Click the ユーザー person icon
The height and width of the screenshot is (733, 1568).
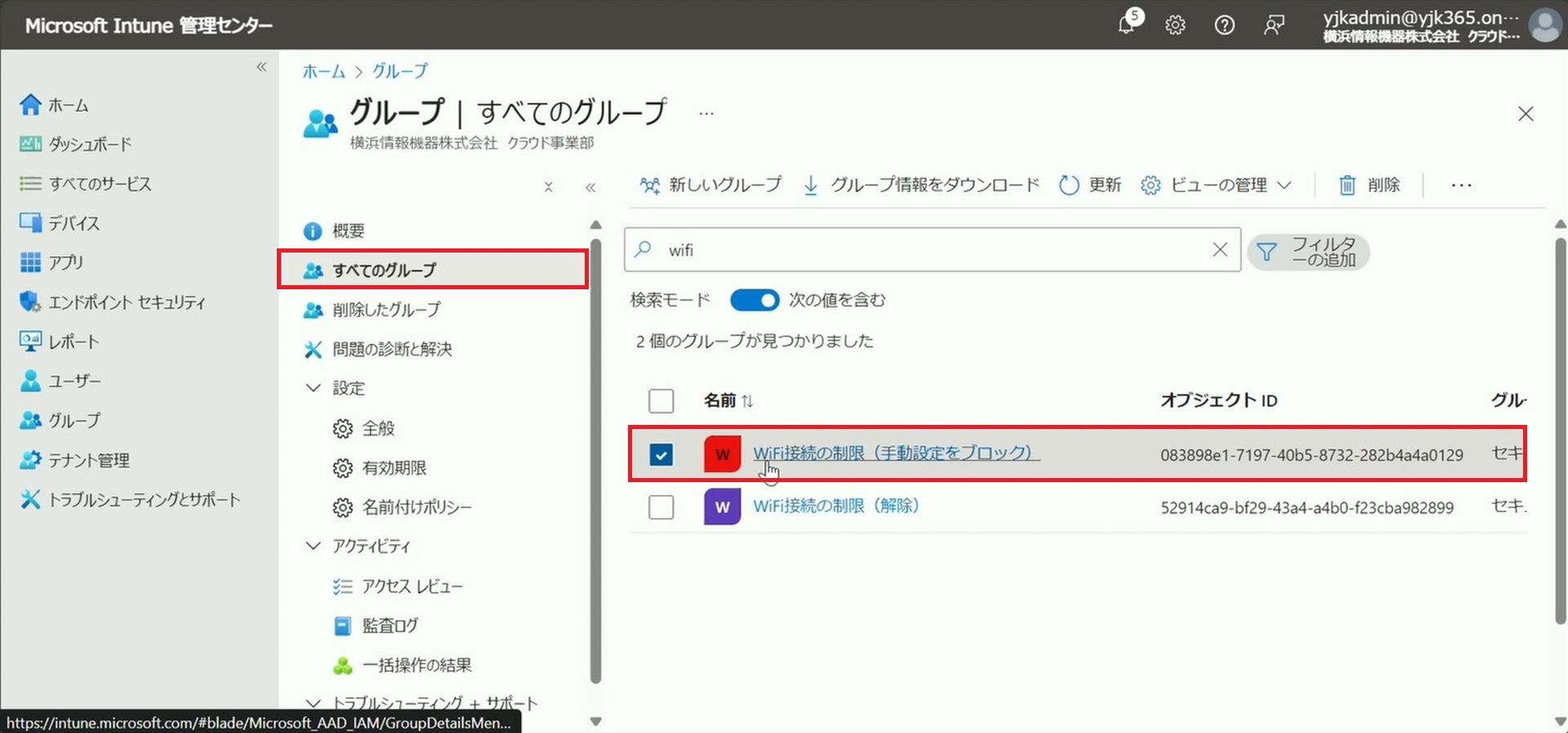pos(30,381)
